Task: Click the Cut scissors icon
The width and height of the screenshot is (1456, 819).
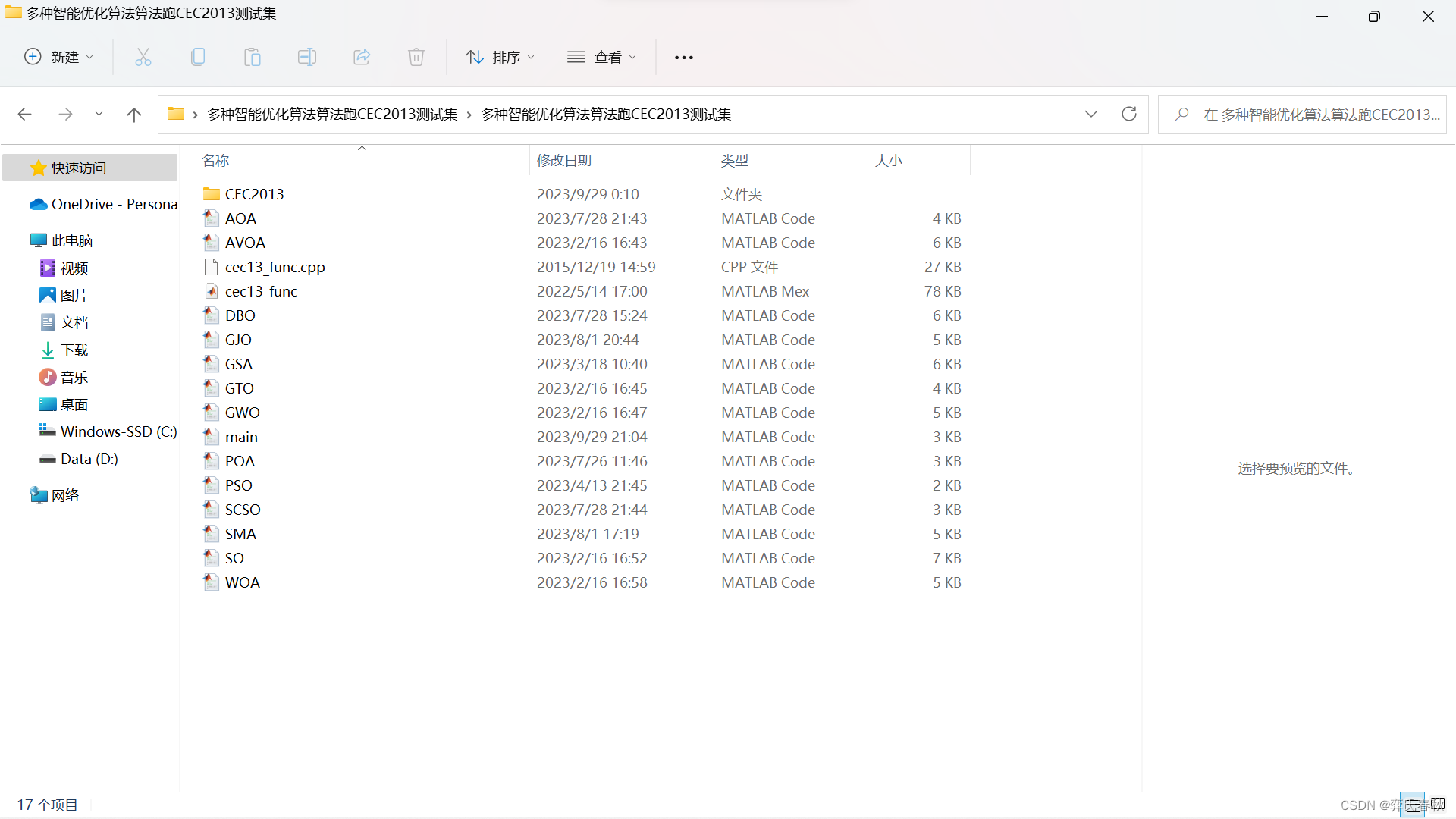Action: coord(143,57)
